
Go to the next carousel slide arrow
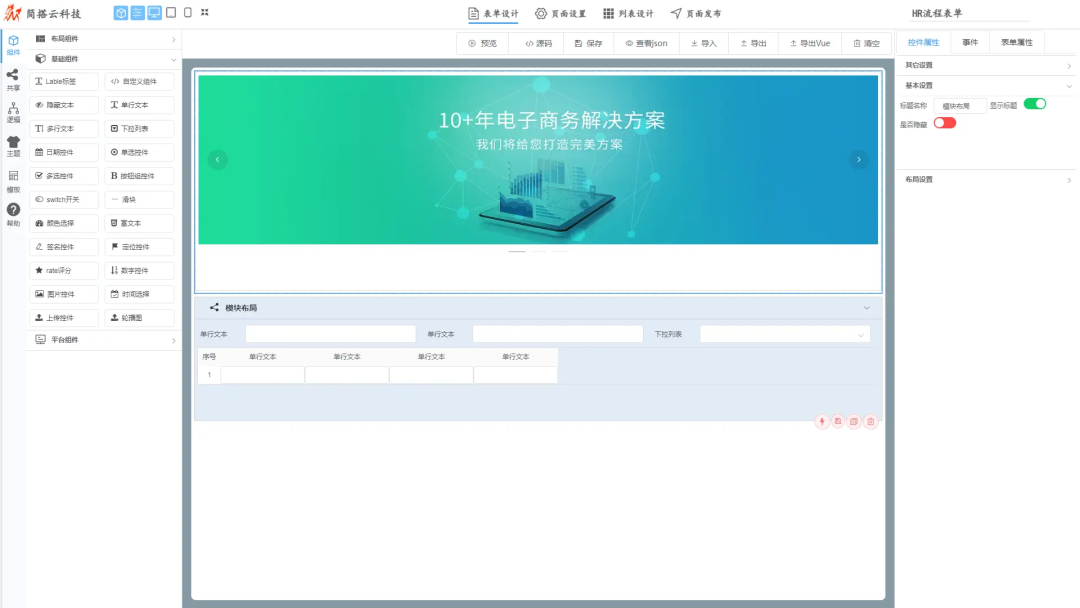coord(858,160)
